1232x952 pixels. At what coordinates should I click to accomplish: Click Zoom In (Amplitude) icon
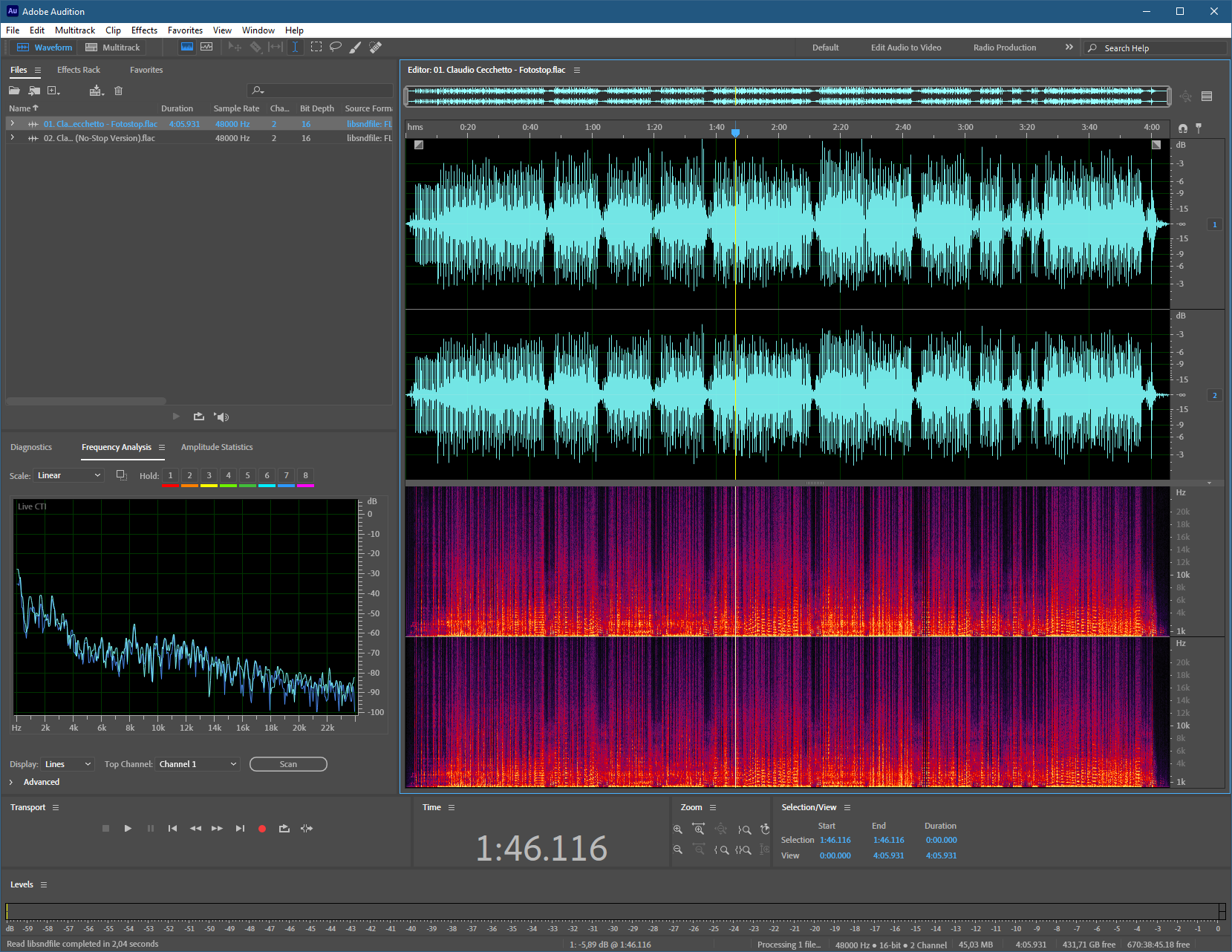678,829
